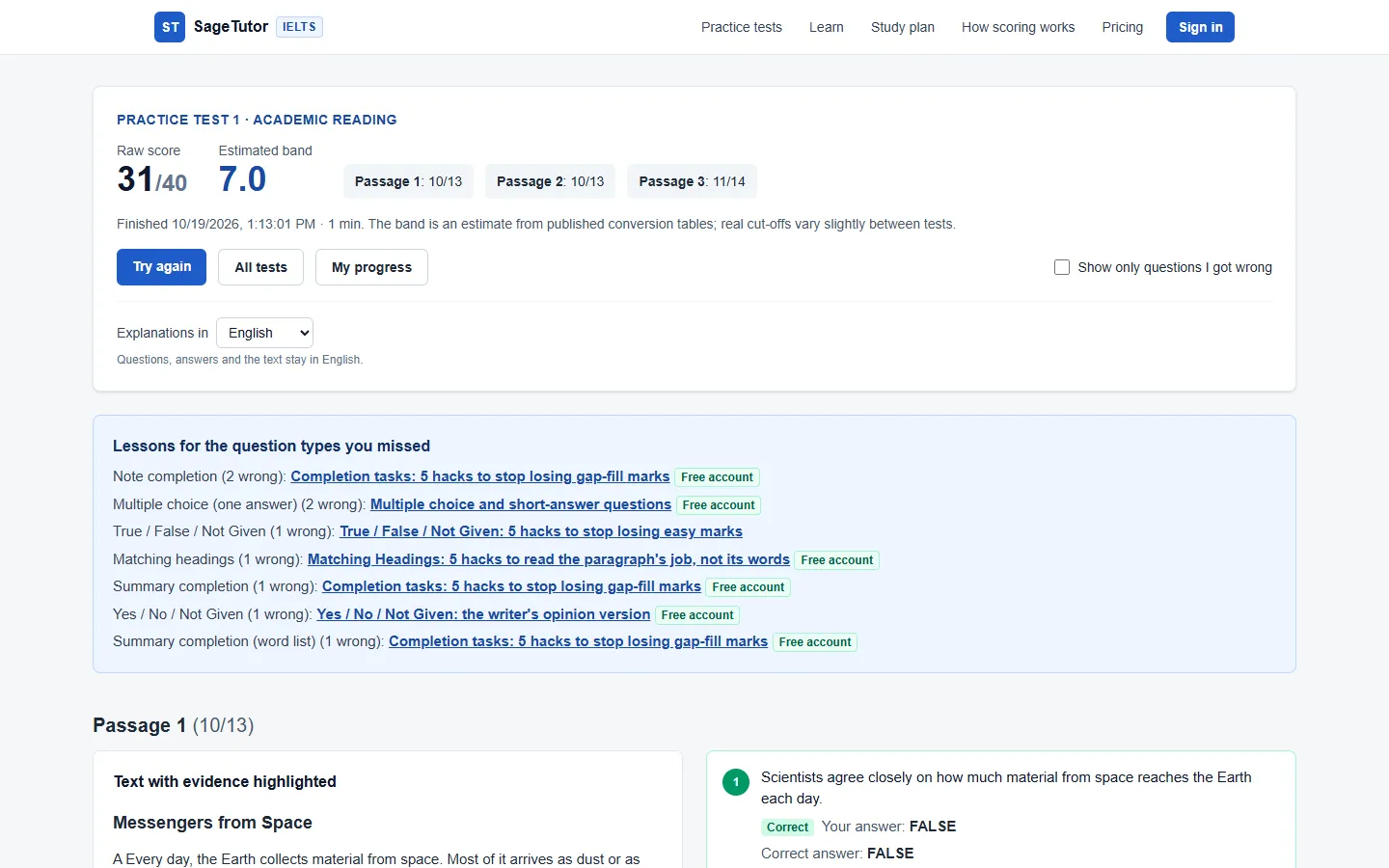Open the Summary completion (1 wrong) lesson link

click(511, 586)
